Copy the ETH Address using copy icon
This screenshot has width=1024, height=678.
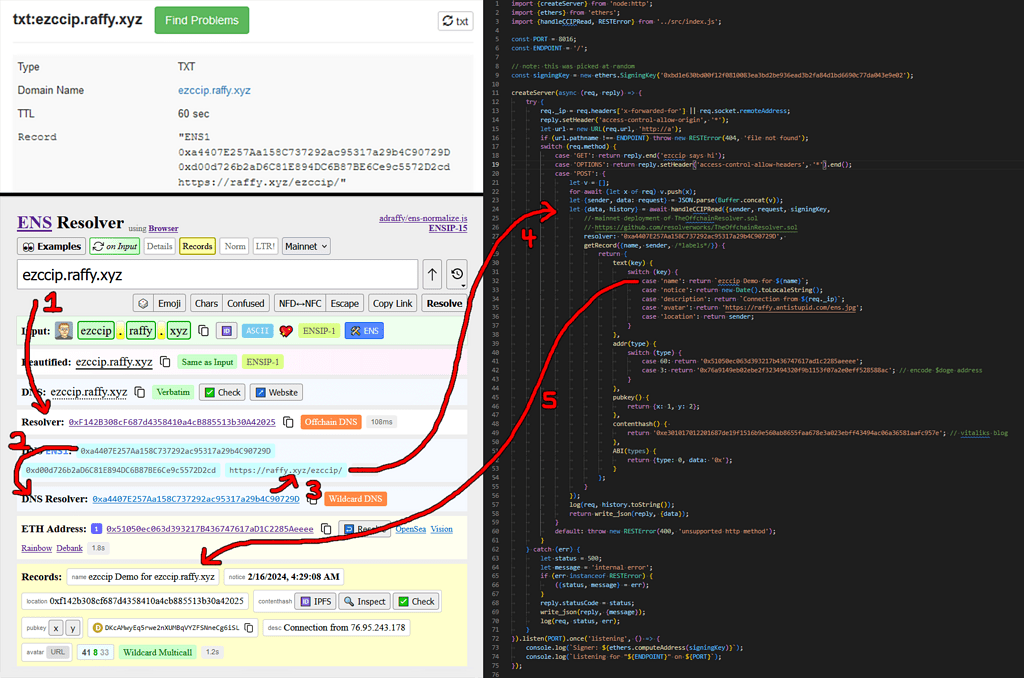[326, 529]
